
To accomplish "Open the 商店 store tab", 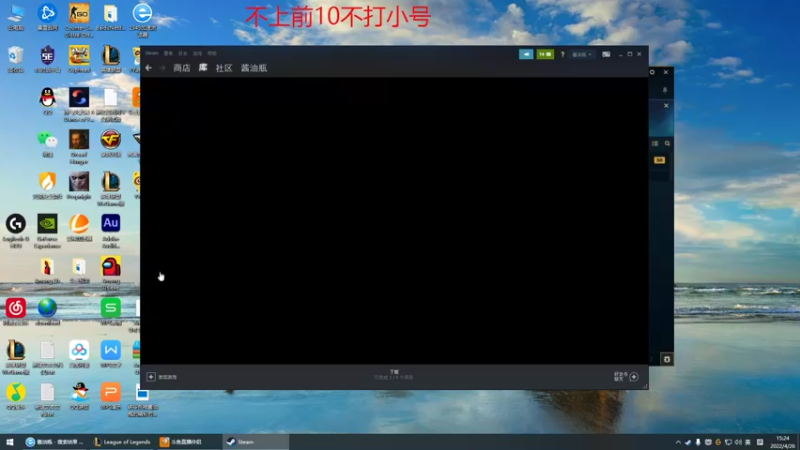I will click(182, 68).
